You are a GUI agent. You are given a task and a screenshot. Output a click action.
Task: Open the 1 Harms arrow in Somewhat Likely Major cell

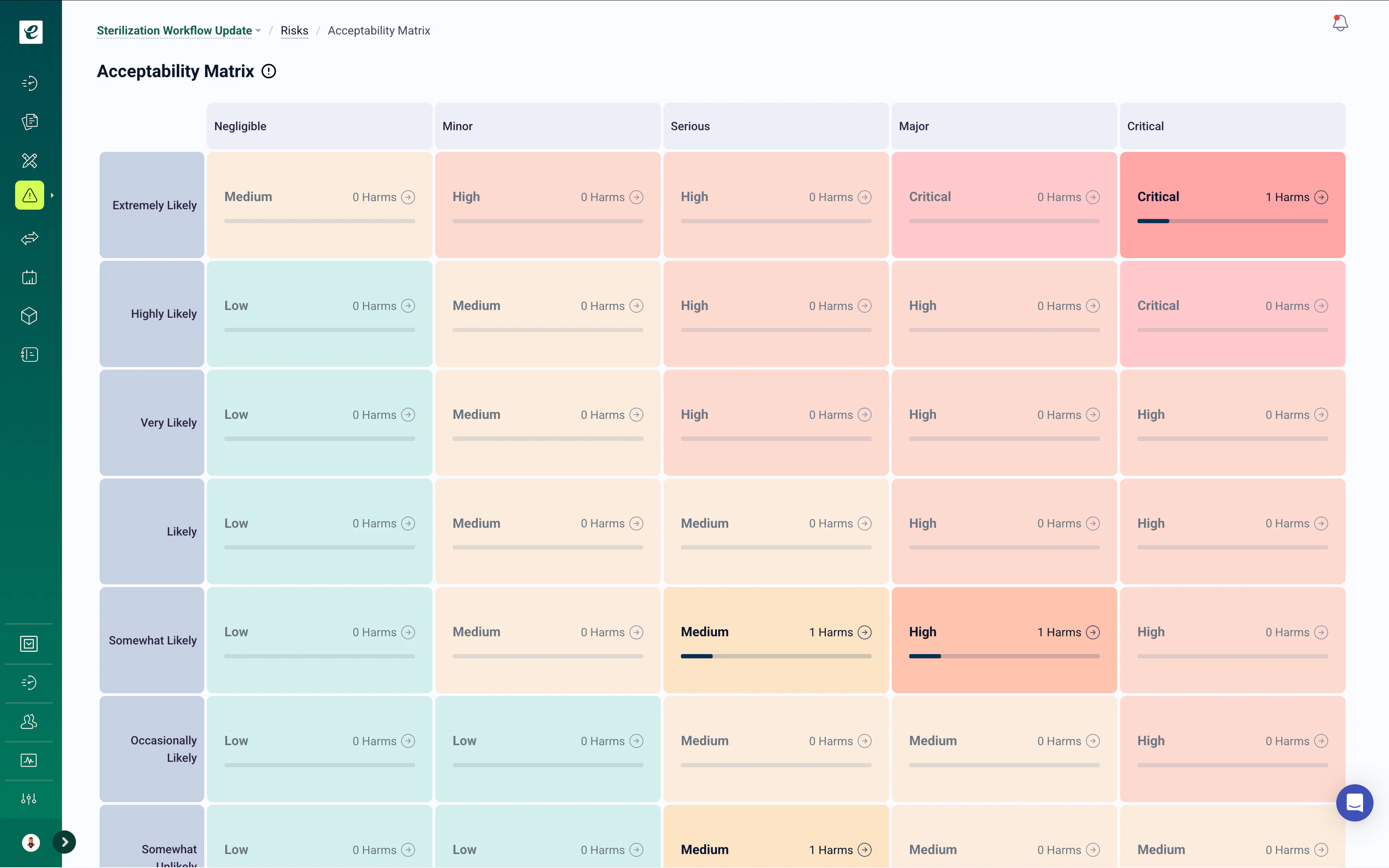click(1093, 632)
